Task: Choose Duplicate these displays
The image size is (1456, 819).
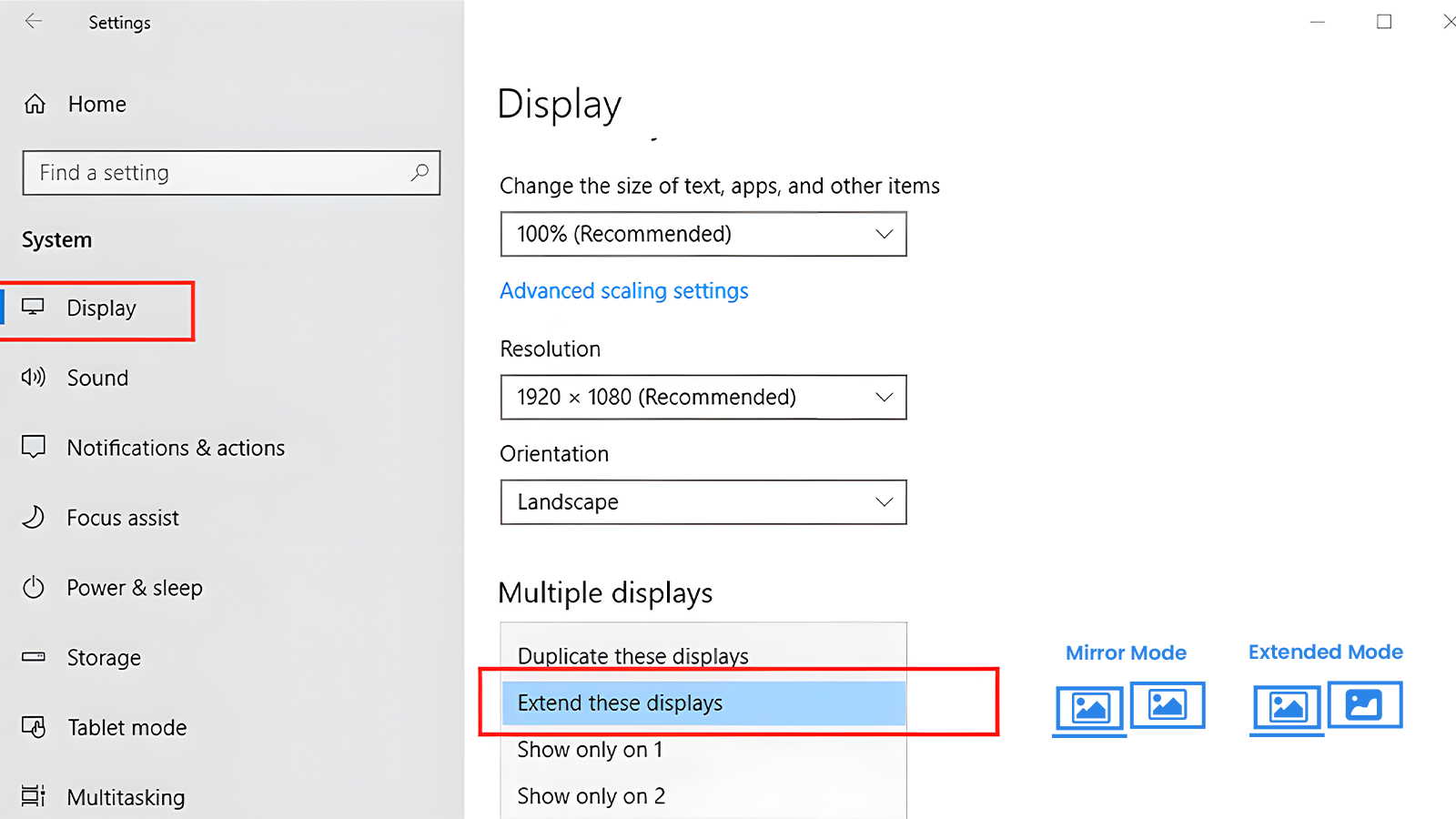Action: coord(633,655)
